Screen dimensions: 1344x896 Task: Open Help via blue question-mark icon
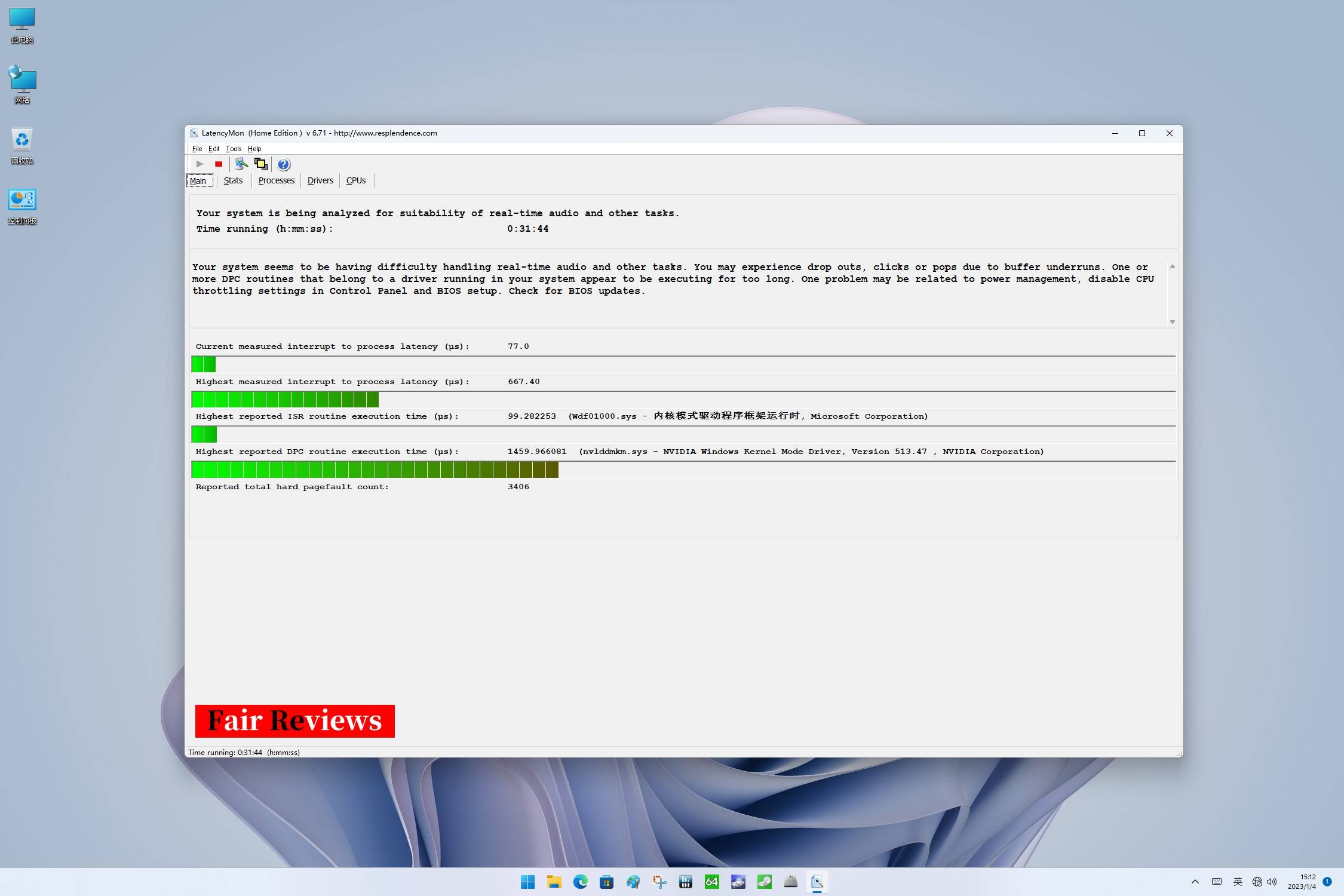tap(284, 164)
